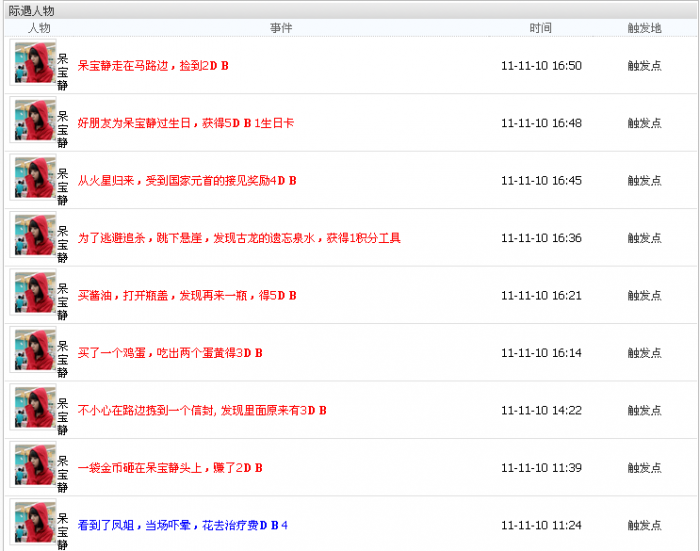
Task: Select time 11-11-10 14:22
Action: (x=541, y=411)
